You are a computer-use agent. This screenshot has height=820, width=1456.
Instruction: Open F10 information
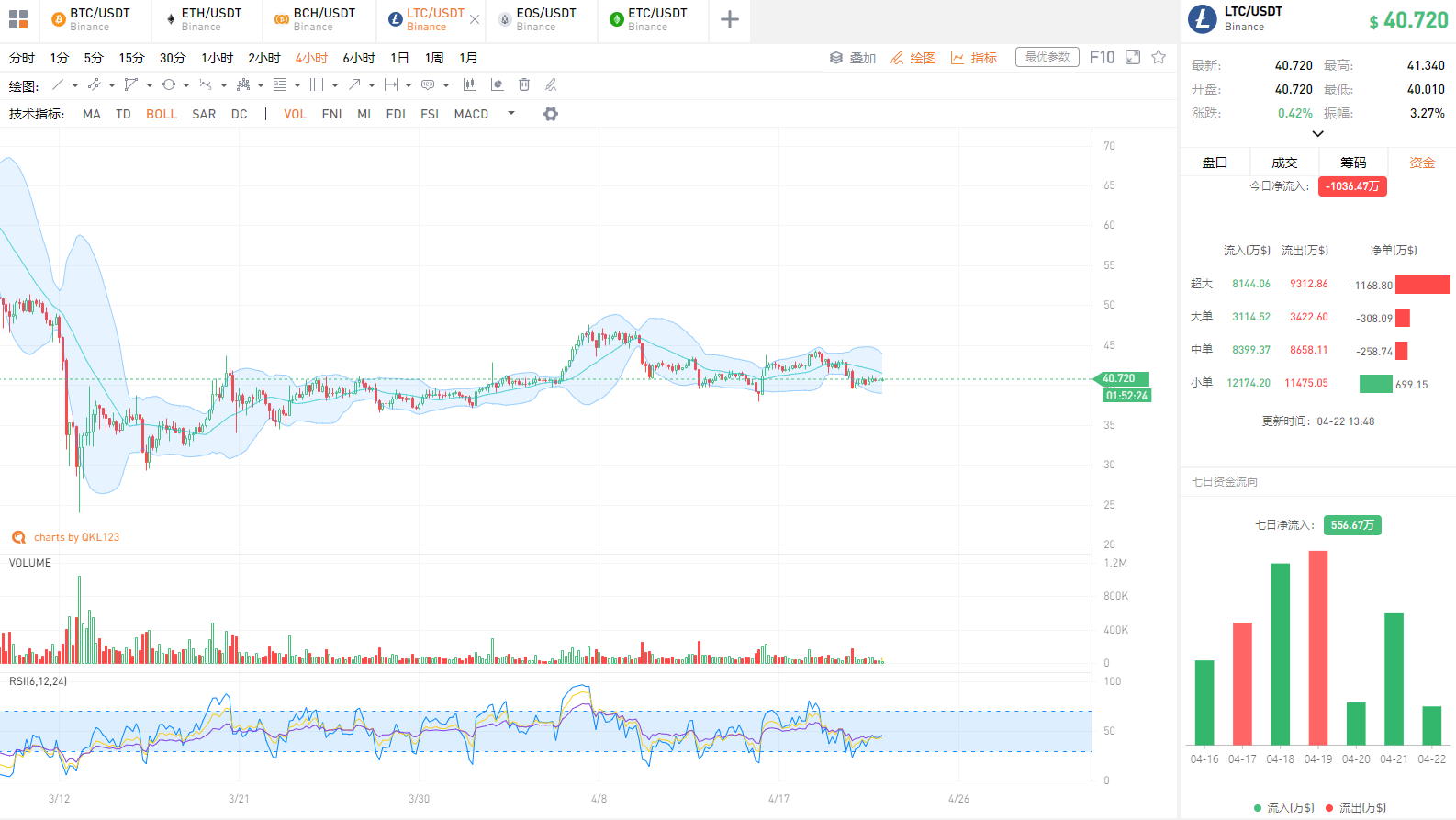click(1102, 57)
